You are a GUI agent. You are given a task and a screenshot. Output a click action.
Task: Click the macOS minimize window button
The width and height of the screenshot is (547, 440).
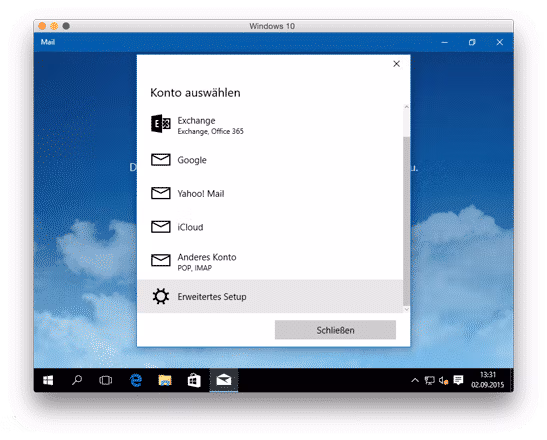click(x=54, y=26)
